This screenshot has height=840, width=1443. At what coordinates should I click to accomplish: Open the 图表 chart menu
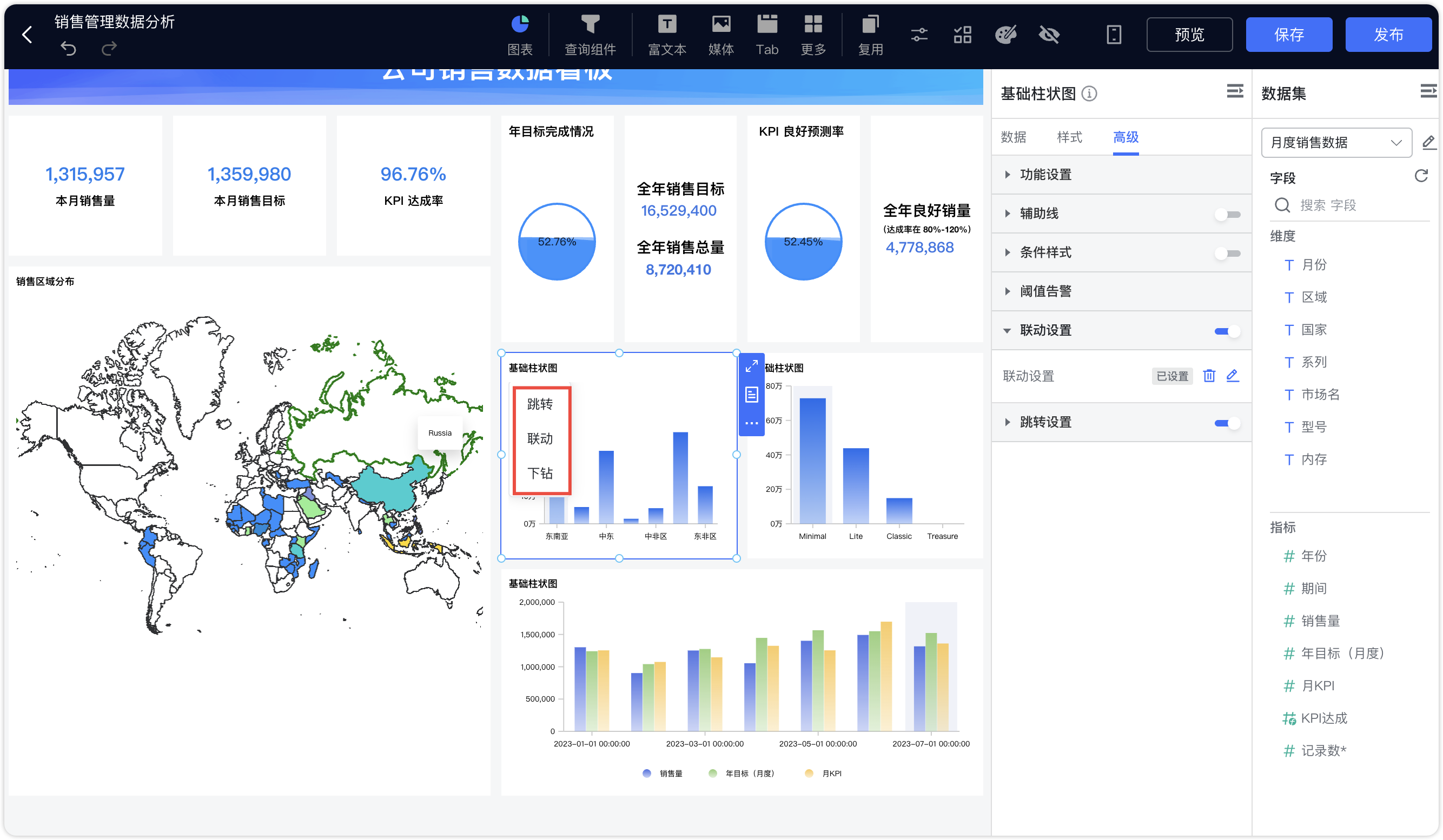520,35
